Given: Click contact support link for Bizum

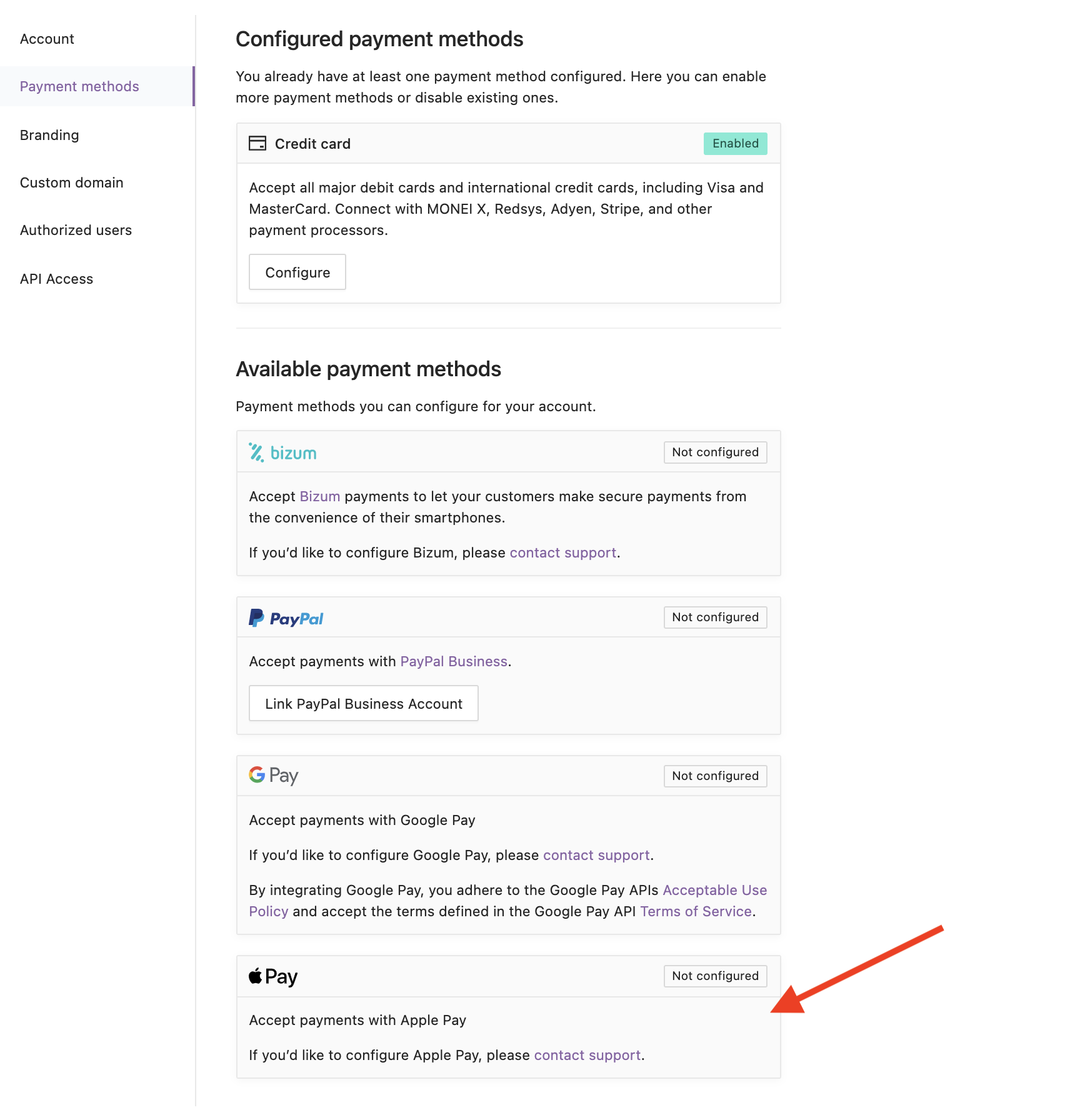Looking at the screenshot, I should (563, 552).
